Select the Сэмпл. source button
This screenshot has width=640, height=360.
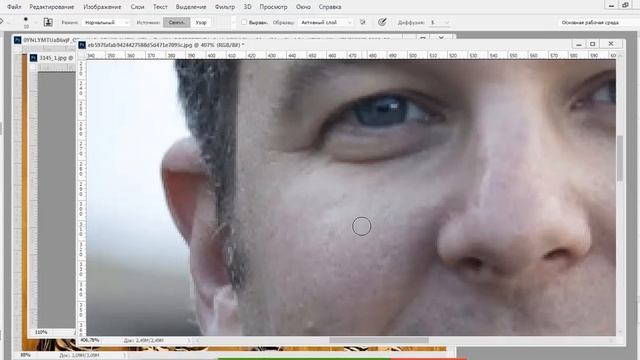click(176, 22)
